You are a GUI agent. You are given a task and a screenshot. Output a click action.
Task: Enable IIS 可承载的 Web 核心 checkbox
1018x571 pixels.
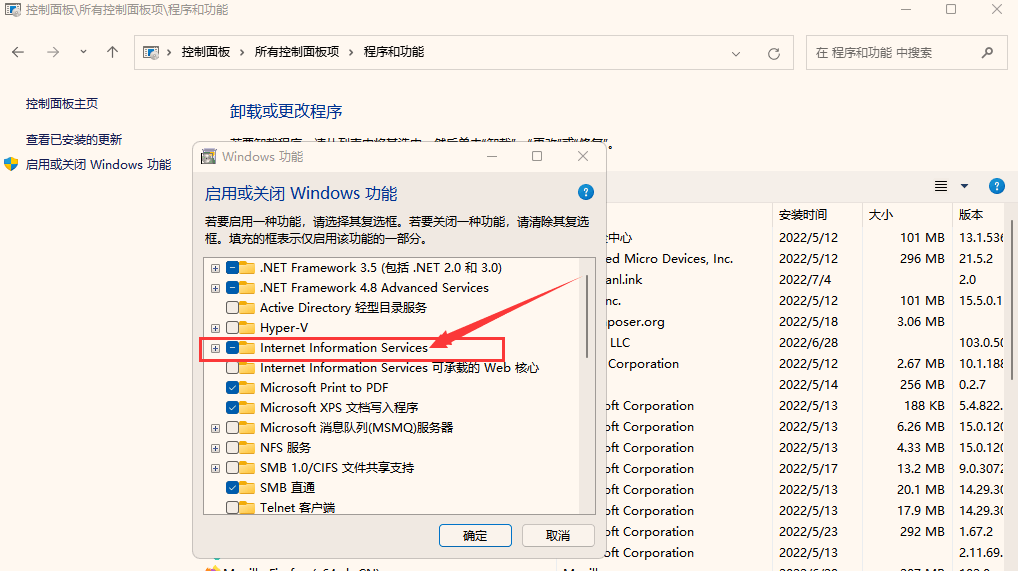pos(232,368)
